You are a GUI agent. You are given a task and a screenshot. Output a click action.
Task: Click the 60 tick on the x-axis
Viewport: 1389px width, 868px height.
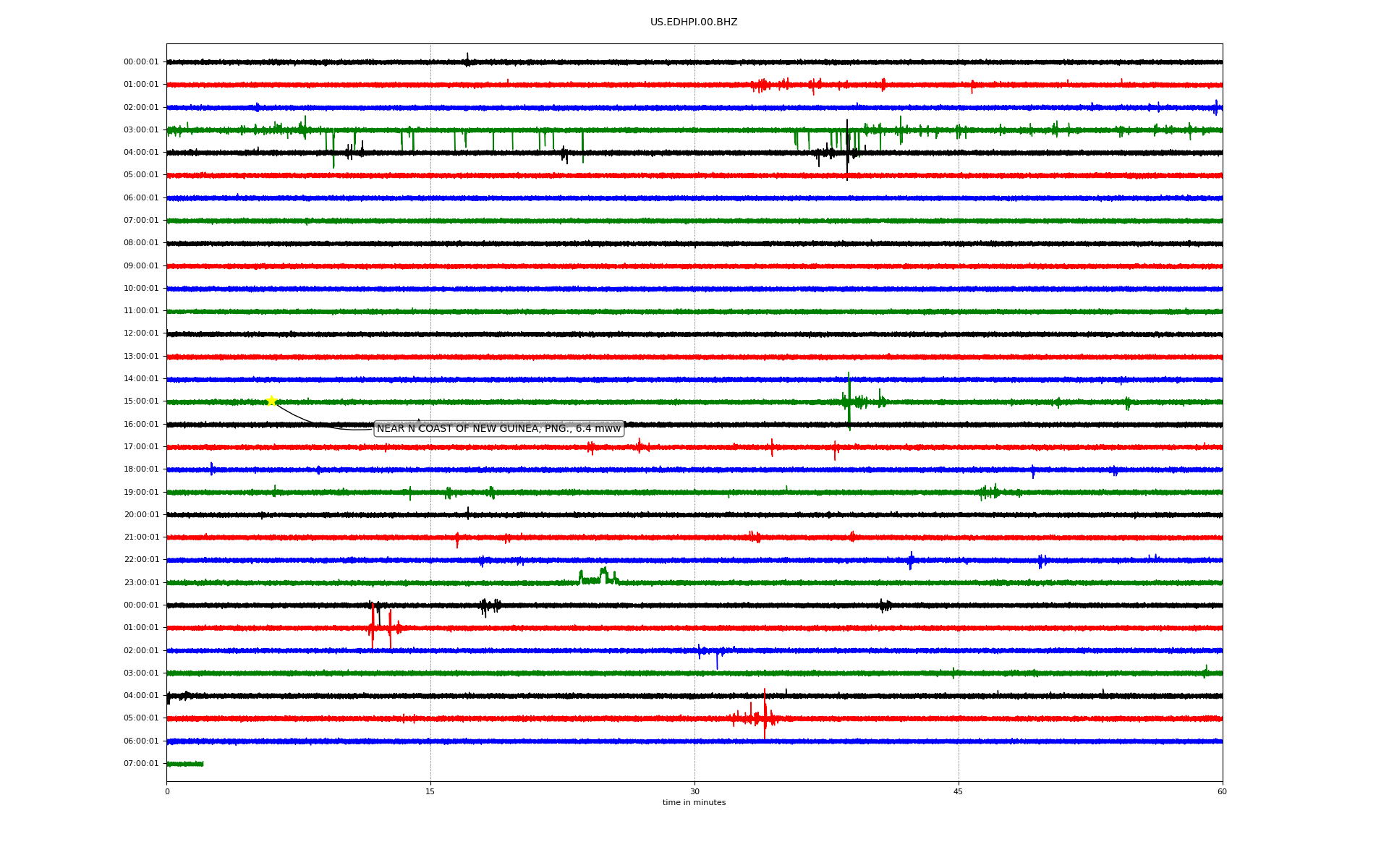click(x=1222, y=791)
